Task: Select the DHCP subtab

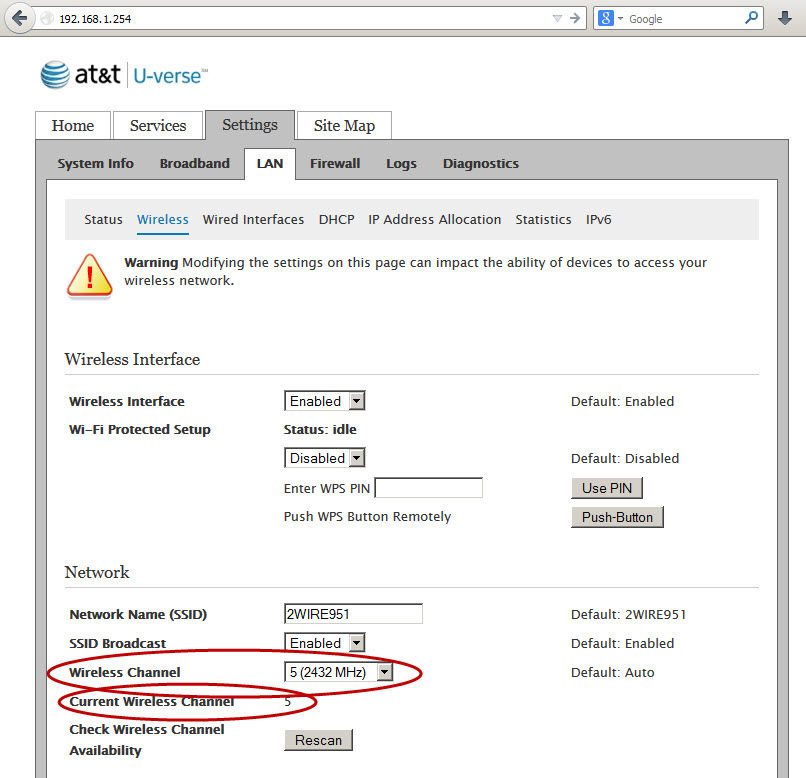Action: (x=336, y=219)
